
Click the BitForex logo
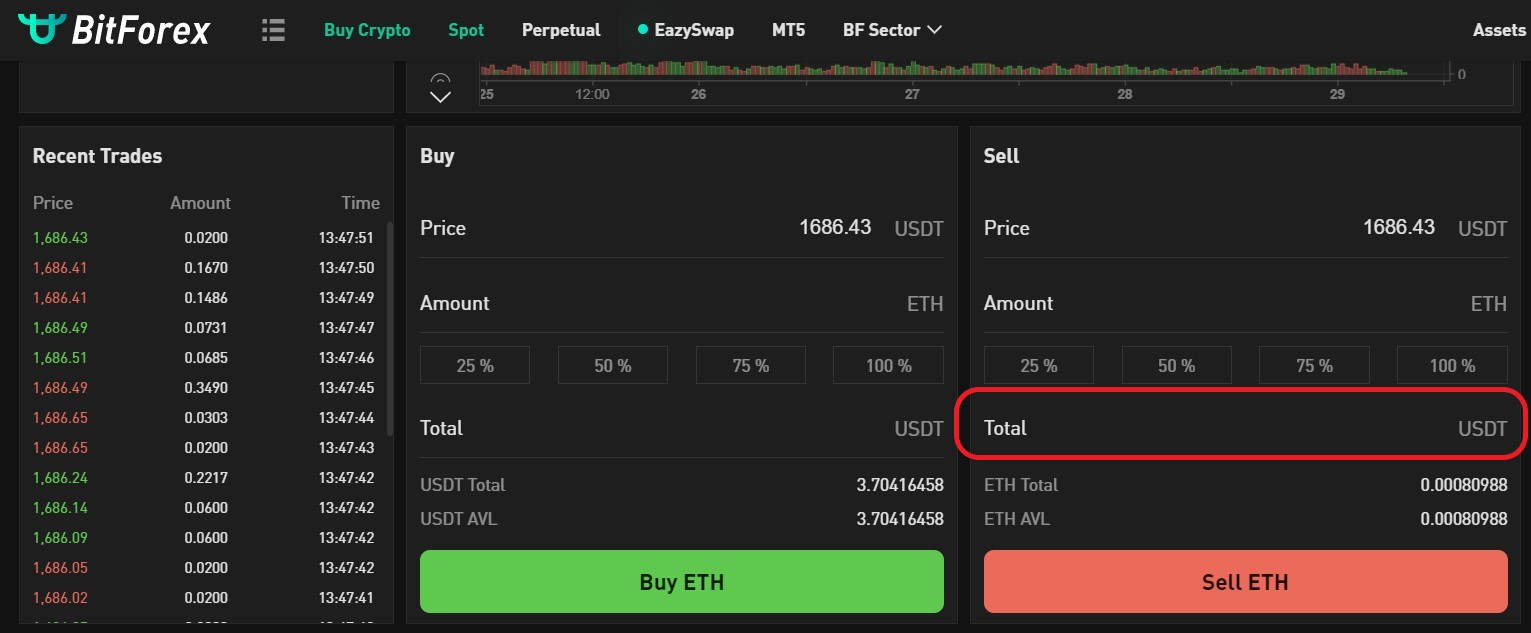point(114,30)
